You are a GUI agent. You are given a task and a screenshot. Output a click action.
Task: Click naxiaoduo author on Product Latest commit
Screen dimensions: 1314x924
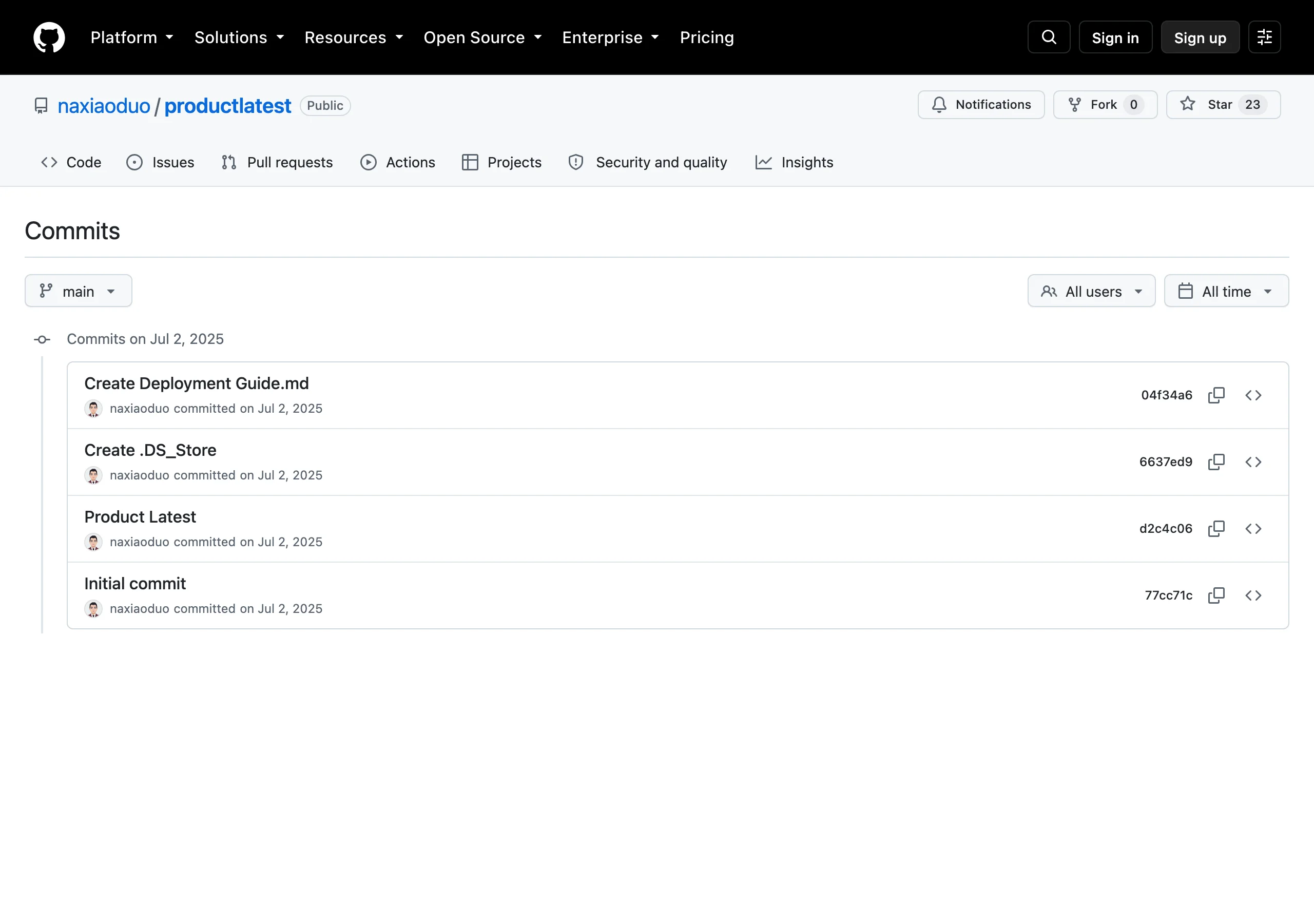pos(140,542)
